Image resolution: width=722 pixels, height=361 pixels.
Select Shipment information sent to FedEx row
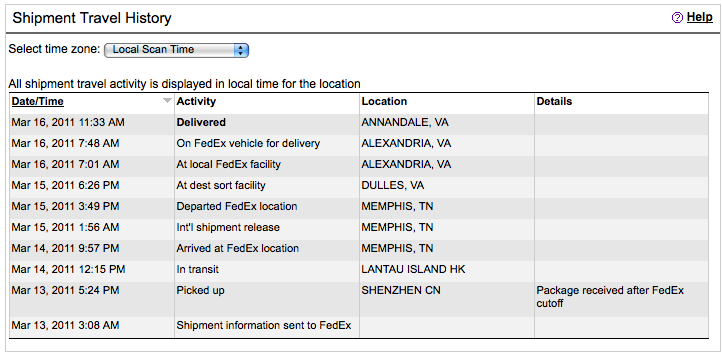pyautogui.click(x=359, y=326)
